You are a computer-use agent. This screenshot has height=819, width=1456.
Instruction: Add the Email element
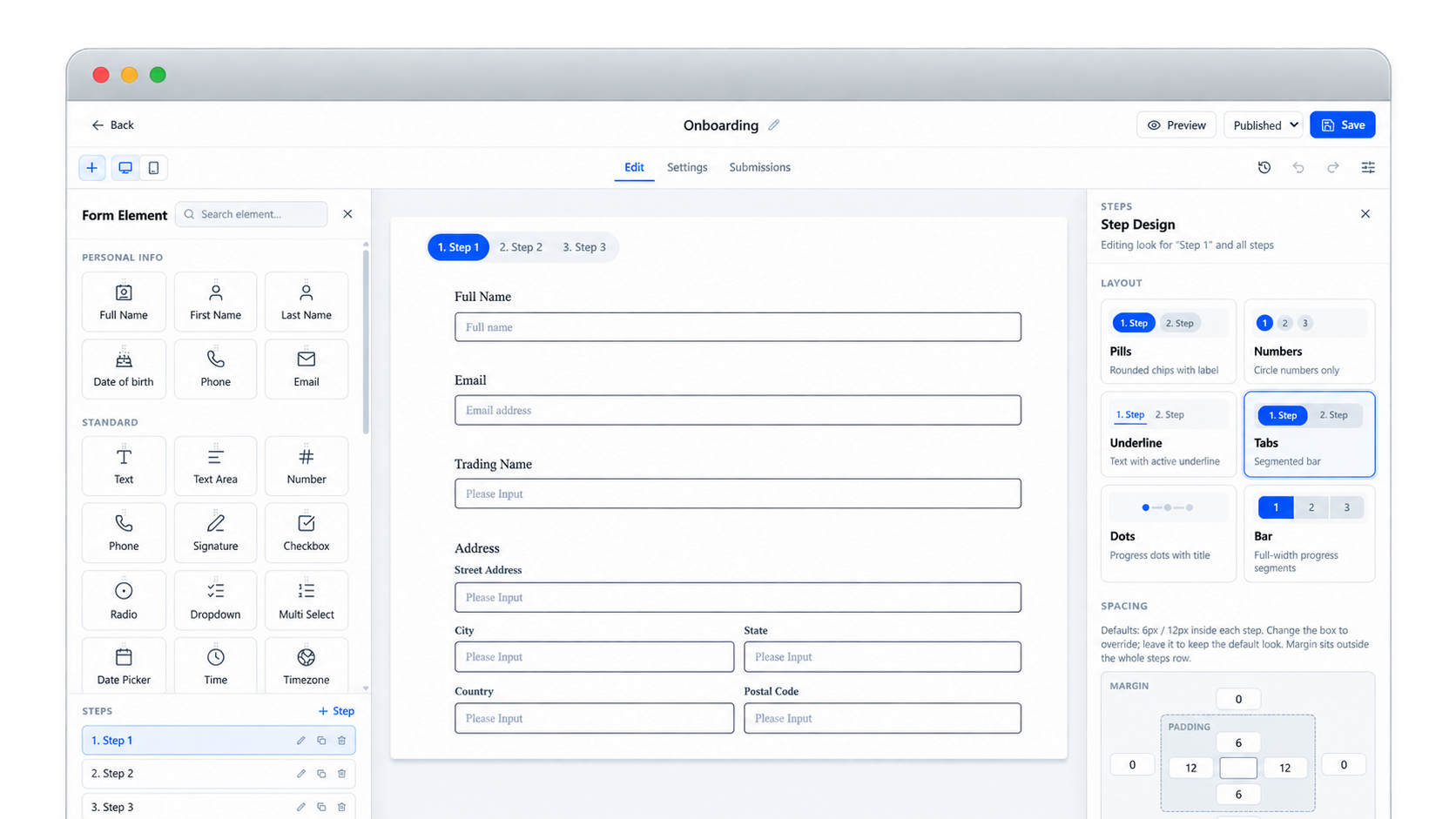pyautogui.click(x=307, y=369)
